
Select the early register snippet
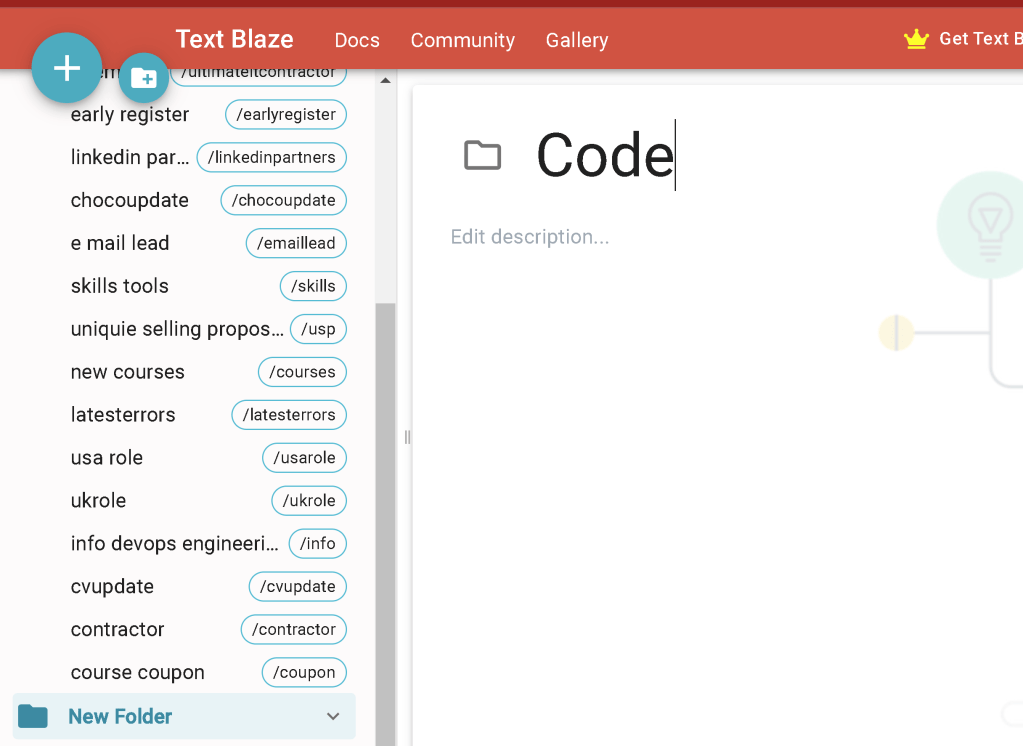[x=130, y=115]
